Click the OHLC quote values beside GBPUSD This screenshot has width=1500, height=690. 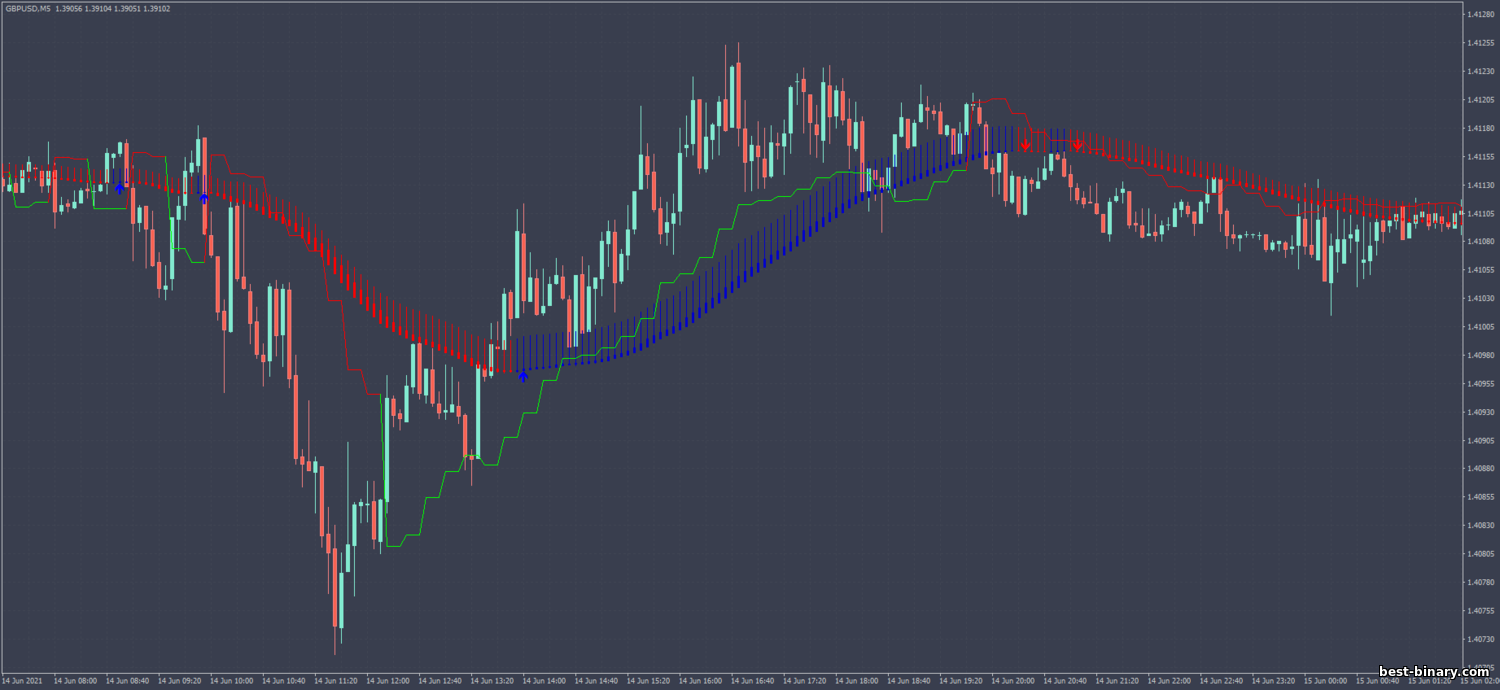click(113, 8)
